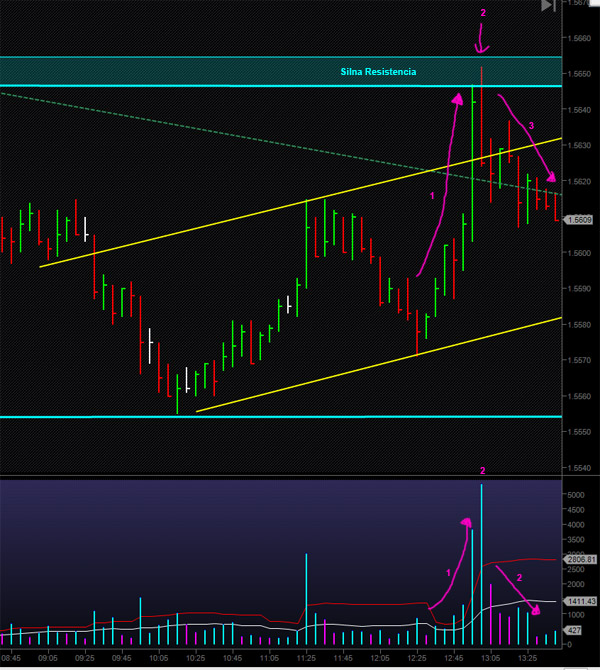Click the 11:25 time axis label

[306, 658]
